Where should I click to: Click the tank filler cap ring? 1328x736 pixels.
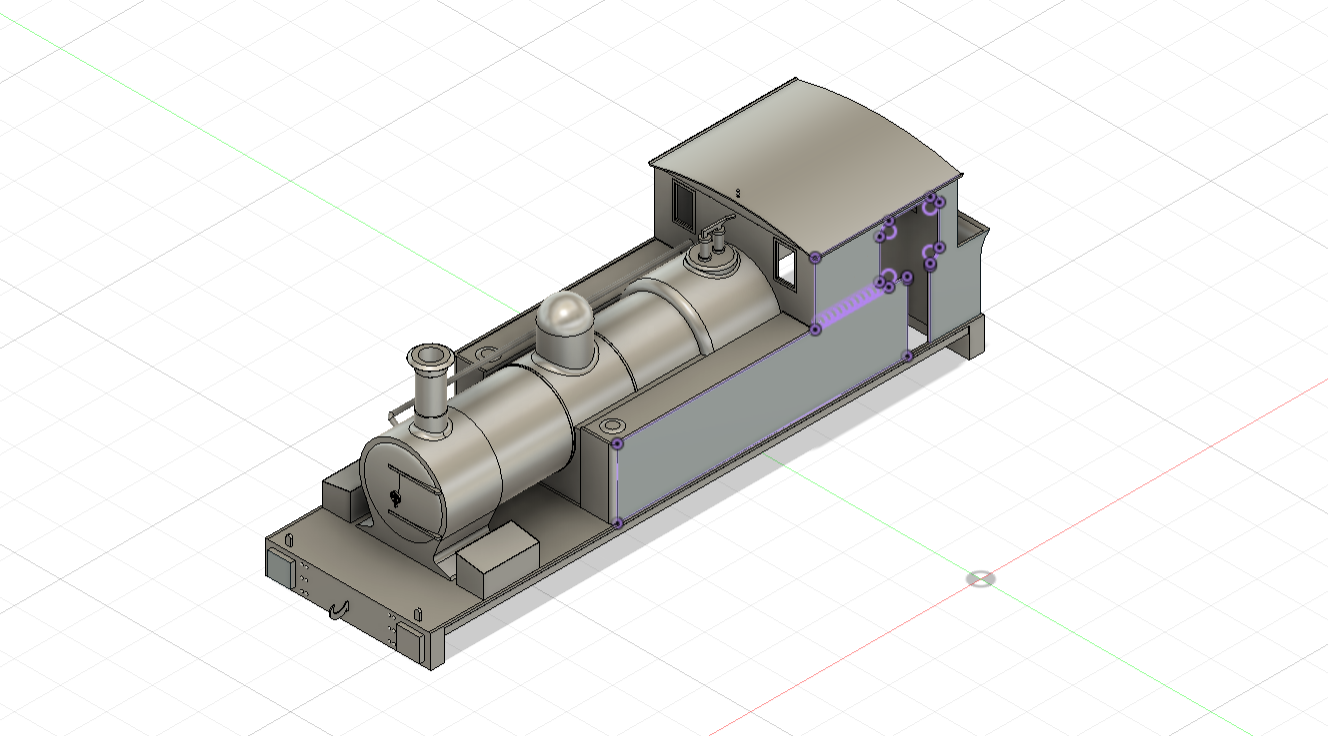click(612, 425)
